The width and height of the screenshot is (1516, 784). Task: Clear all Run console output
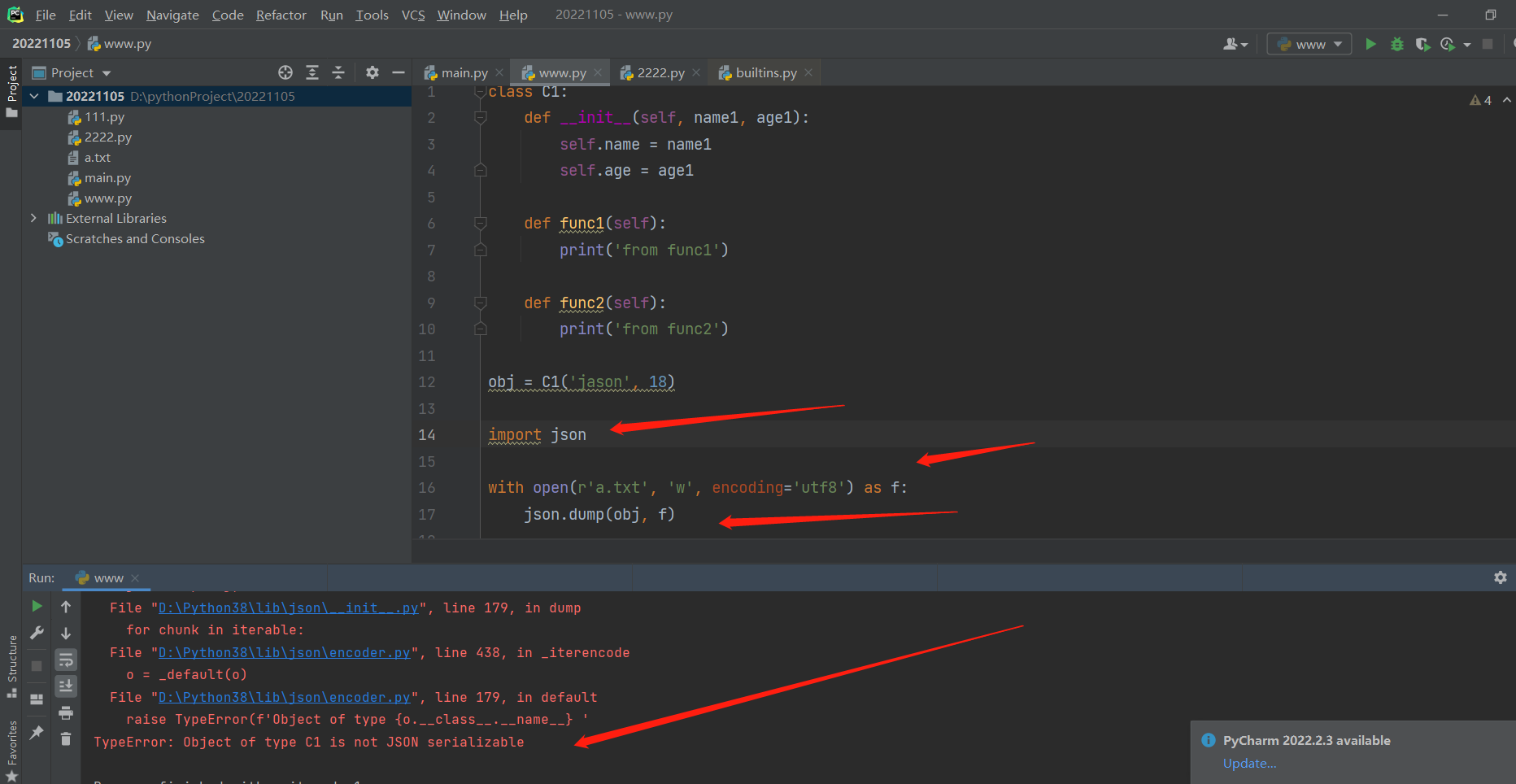pos(66,739)
